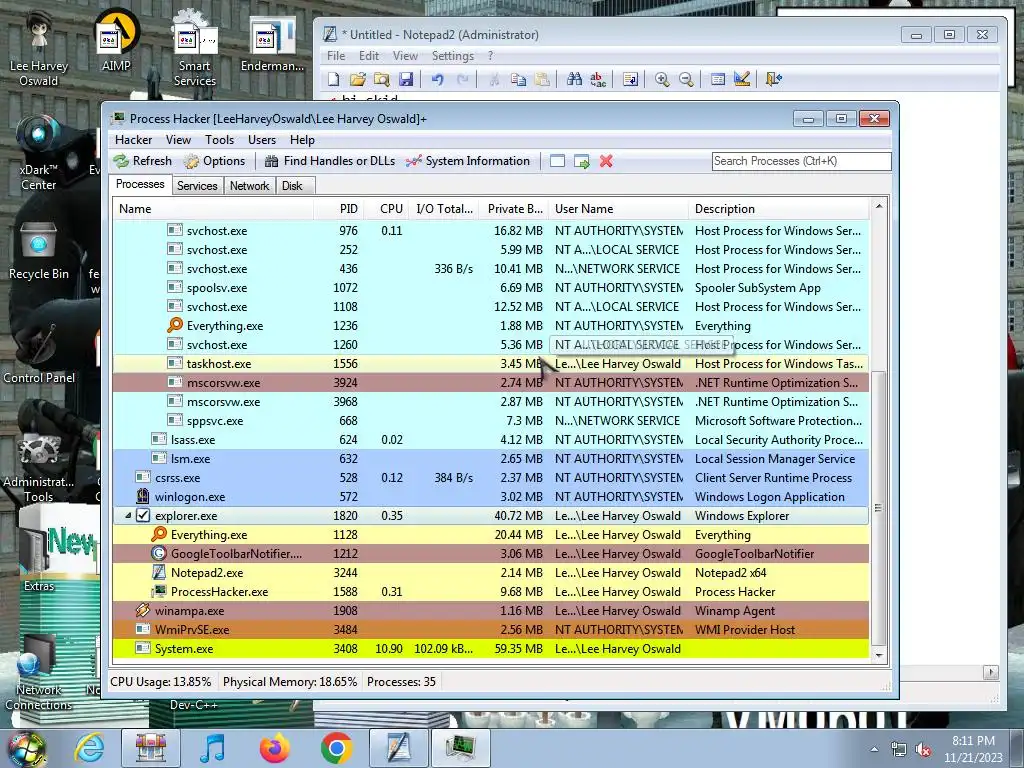Click the Paste icon in Notepad2 toolbar
1024x768 pixels.
[x=542, y=80]
